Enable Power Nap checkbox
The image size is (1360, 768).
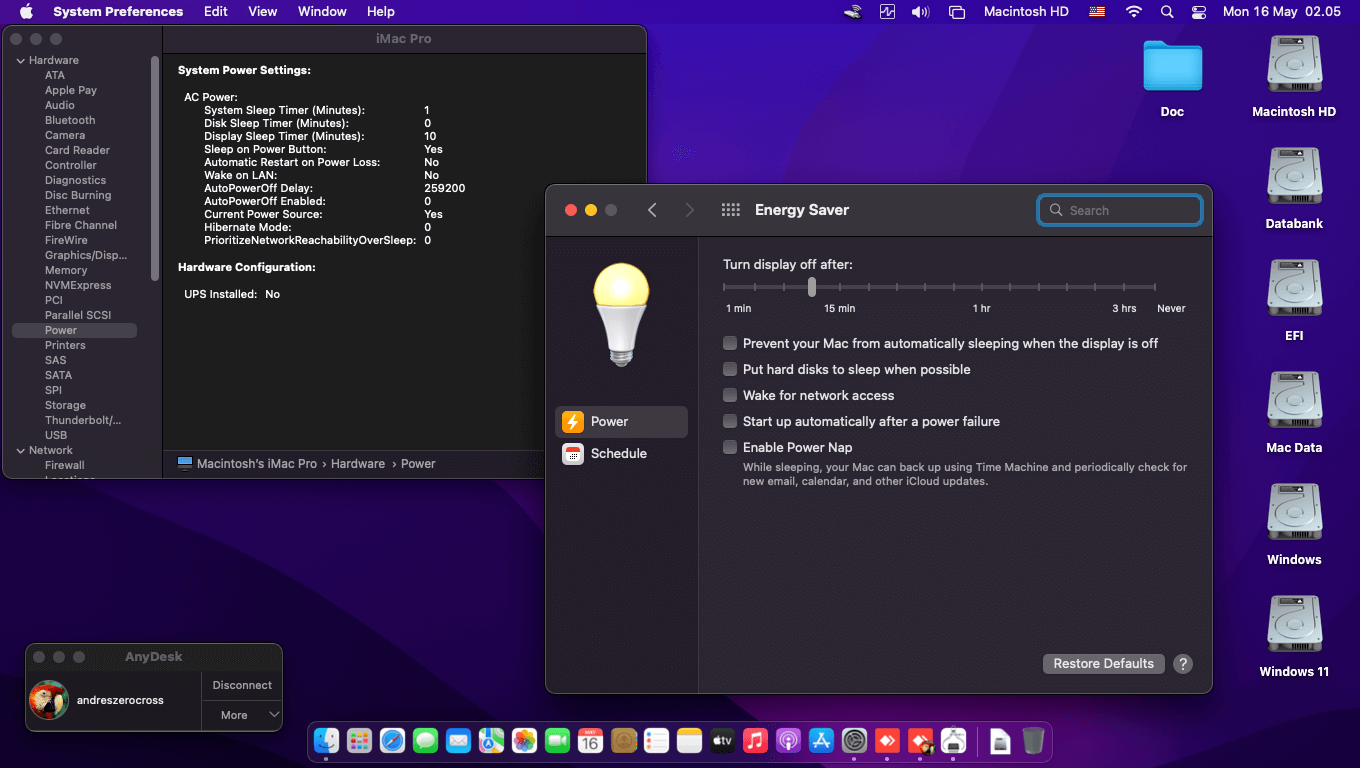pyautogui.click(x=730, y=448)
